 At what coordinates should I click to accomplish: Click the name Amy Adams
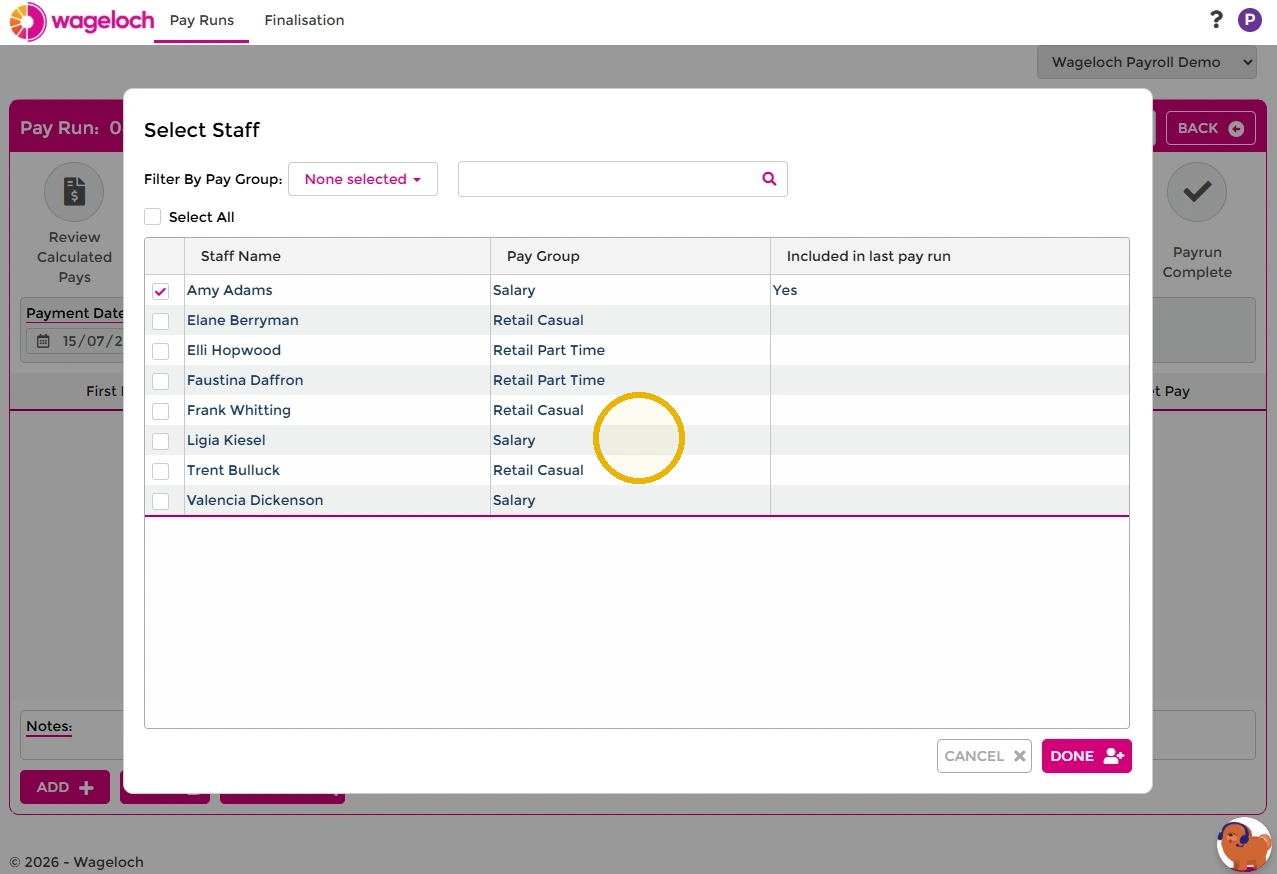[229, 290]
